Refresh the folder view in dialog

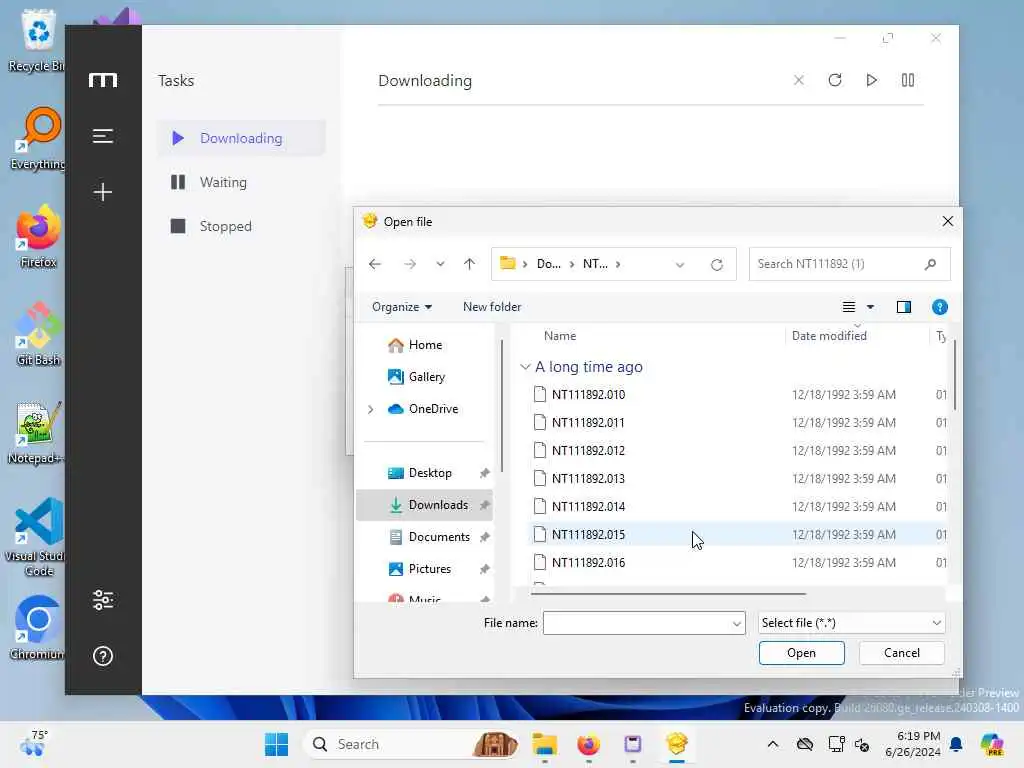tap(716, 264)
